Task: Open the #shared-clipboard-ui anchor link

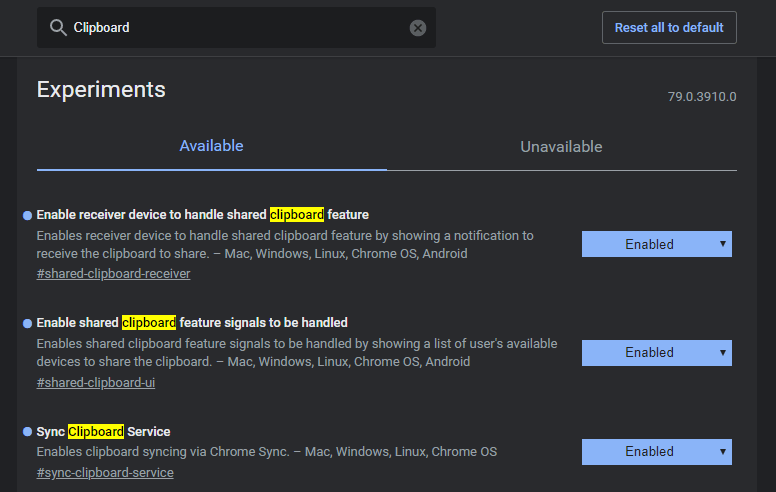Action: pos(96,382)
